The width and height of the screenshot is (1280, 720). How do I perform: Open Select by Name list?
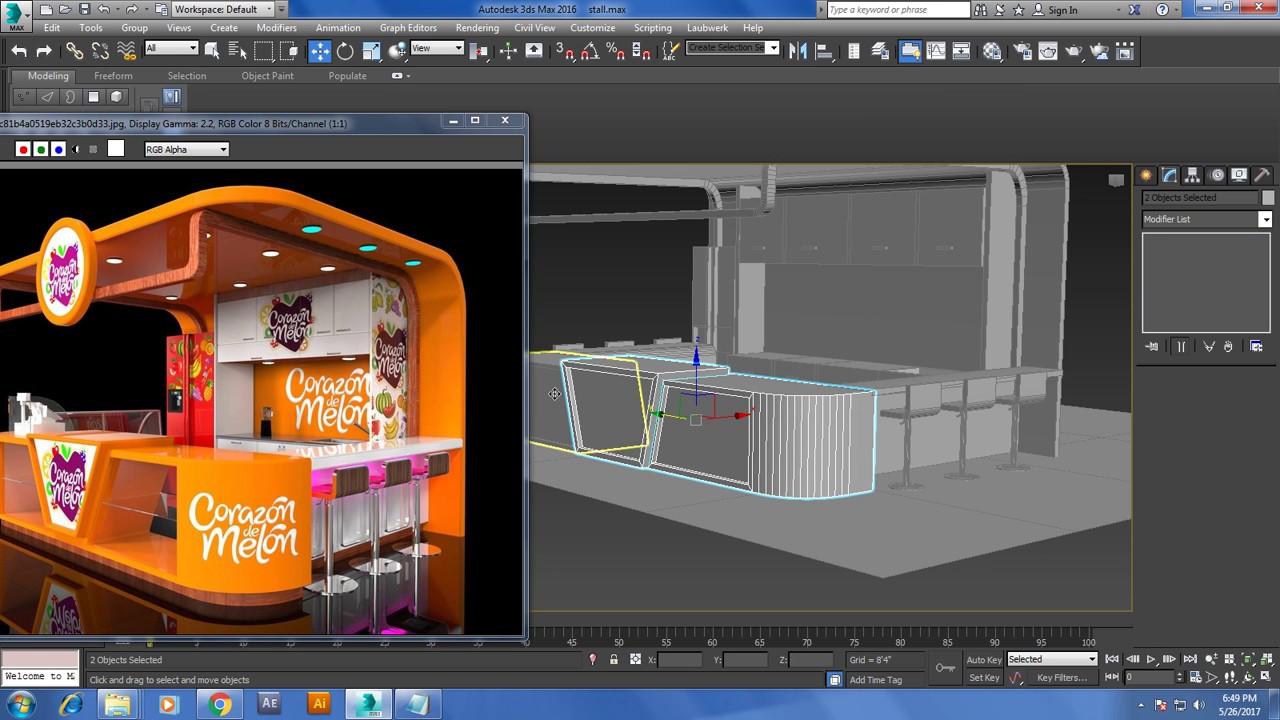click(237, 50)
